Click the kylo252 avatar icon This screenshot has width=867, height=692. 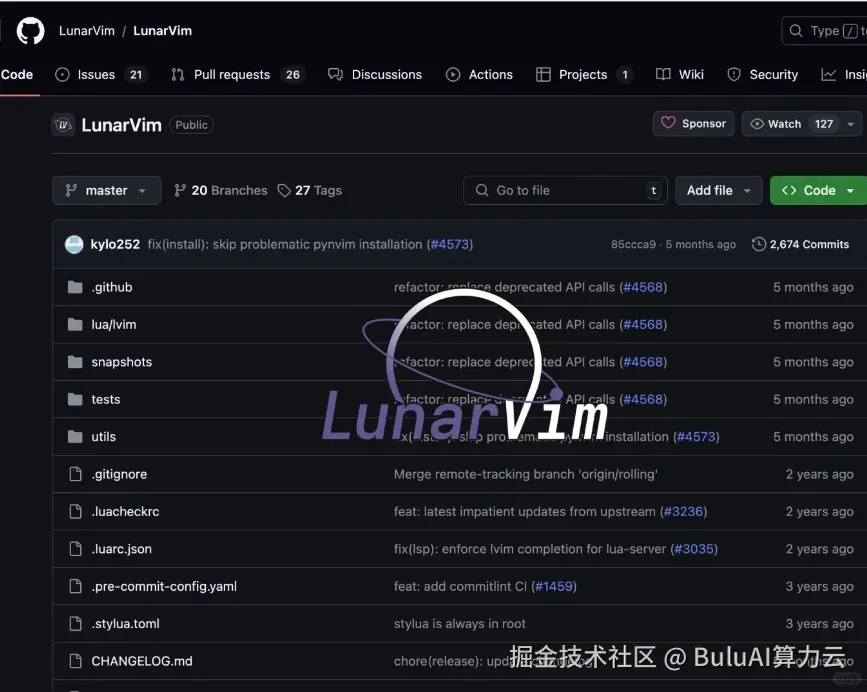(74, 244)
